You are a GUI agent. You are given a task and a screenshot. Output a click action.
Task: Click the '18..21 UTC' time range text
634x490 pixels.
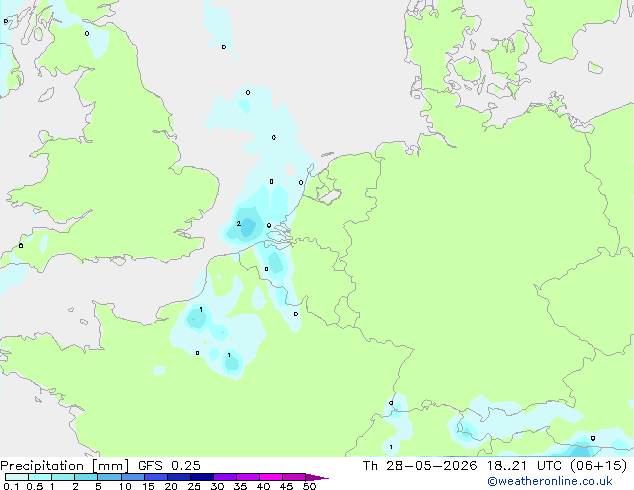(x=524, y=466)
